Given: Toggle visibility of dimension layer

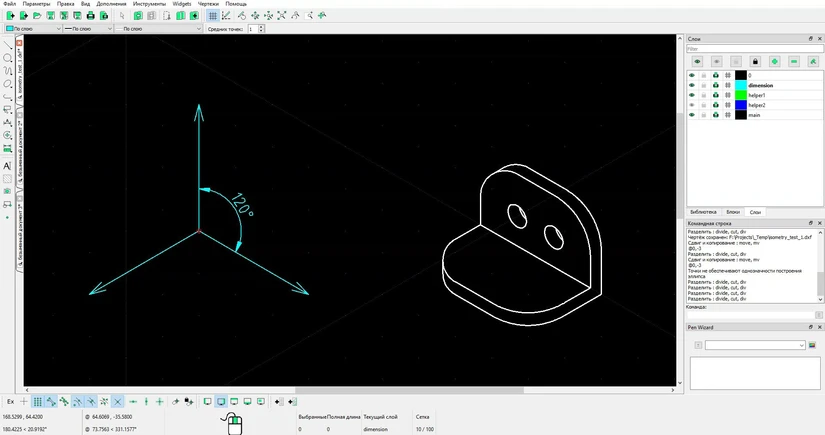Looking at the screenshot, I should [x=692, y=85].
